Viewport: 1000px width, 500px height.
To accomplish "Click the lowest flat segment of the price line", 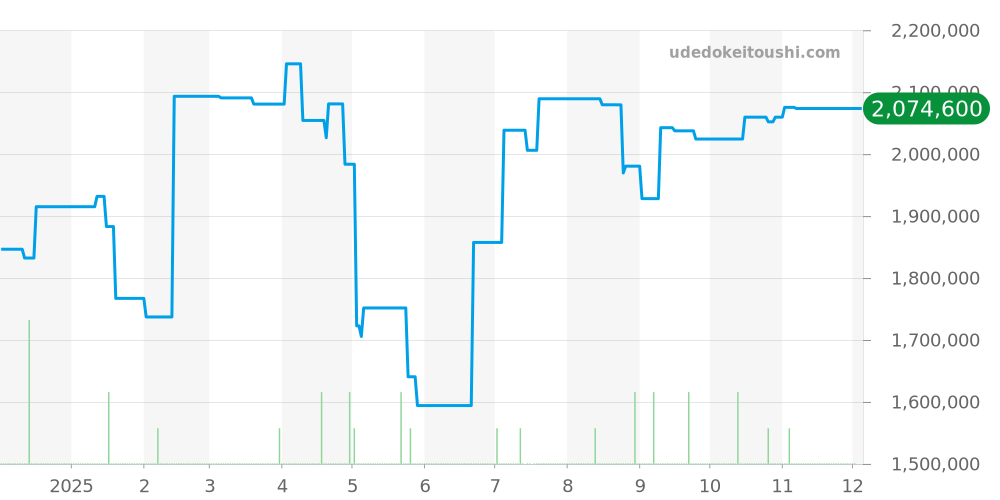I will click(444, 405).
